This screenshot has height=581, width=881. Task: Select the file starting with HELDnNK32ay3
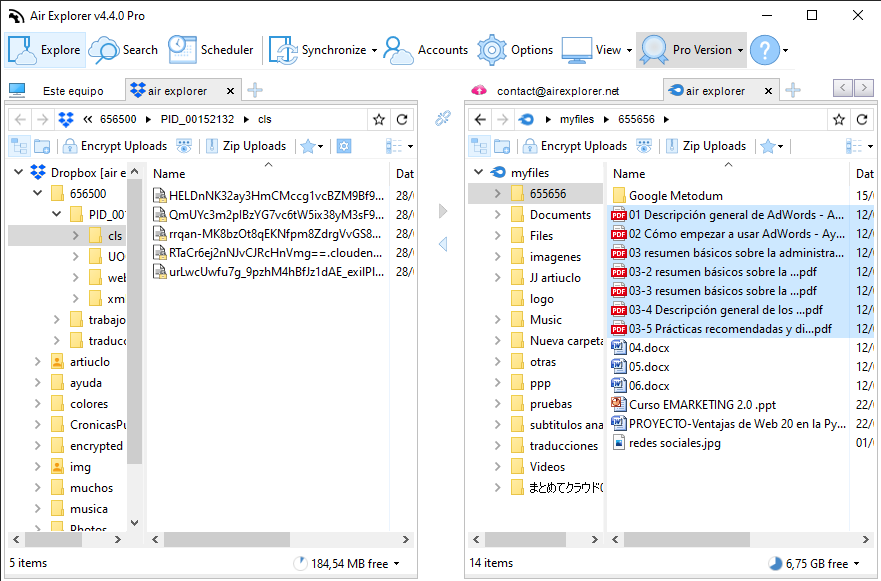pyautogui.click(x=270, y=196)
